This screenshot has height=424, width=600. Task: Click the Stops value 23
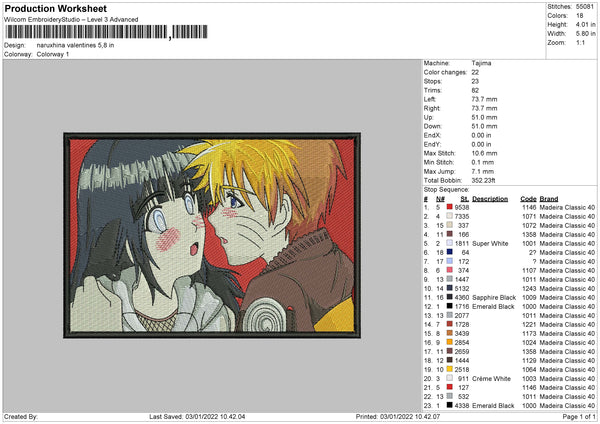tap(475, 81)
